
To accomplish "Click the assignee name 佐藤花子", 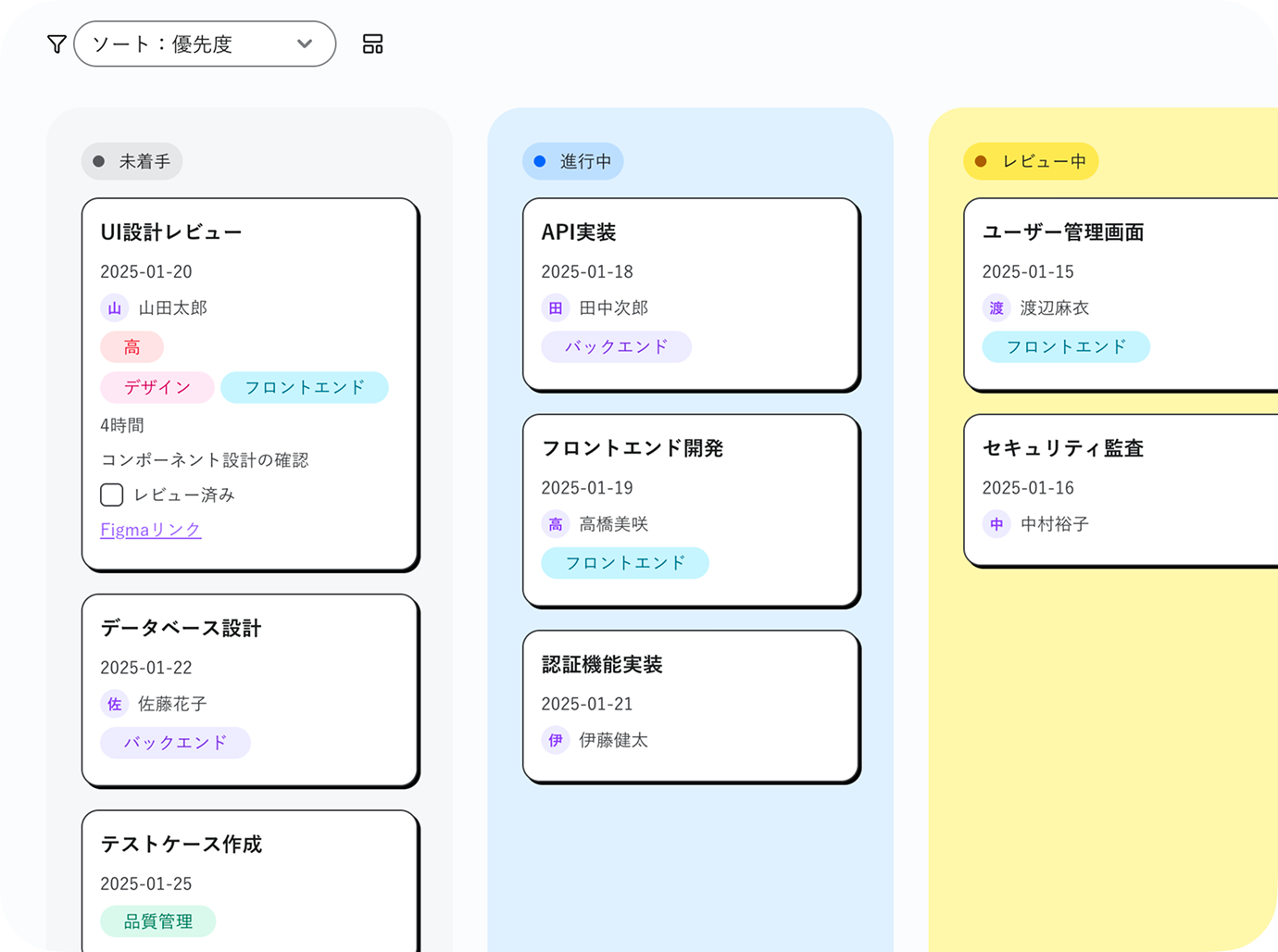I will click(x=172, y=704).
